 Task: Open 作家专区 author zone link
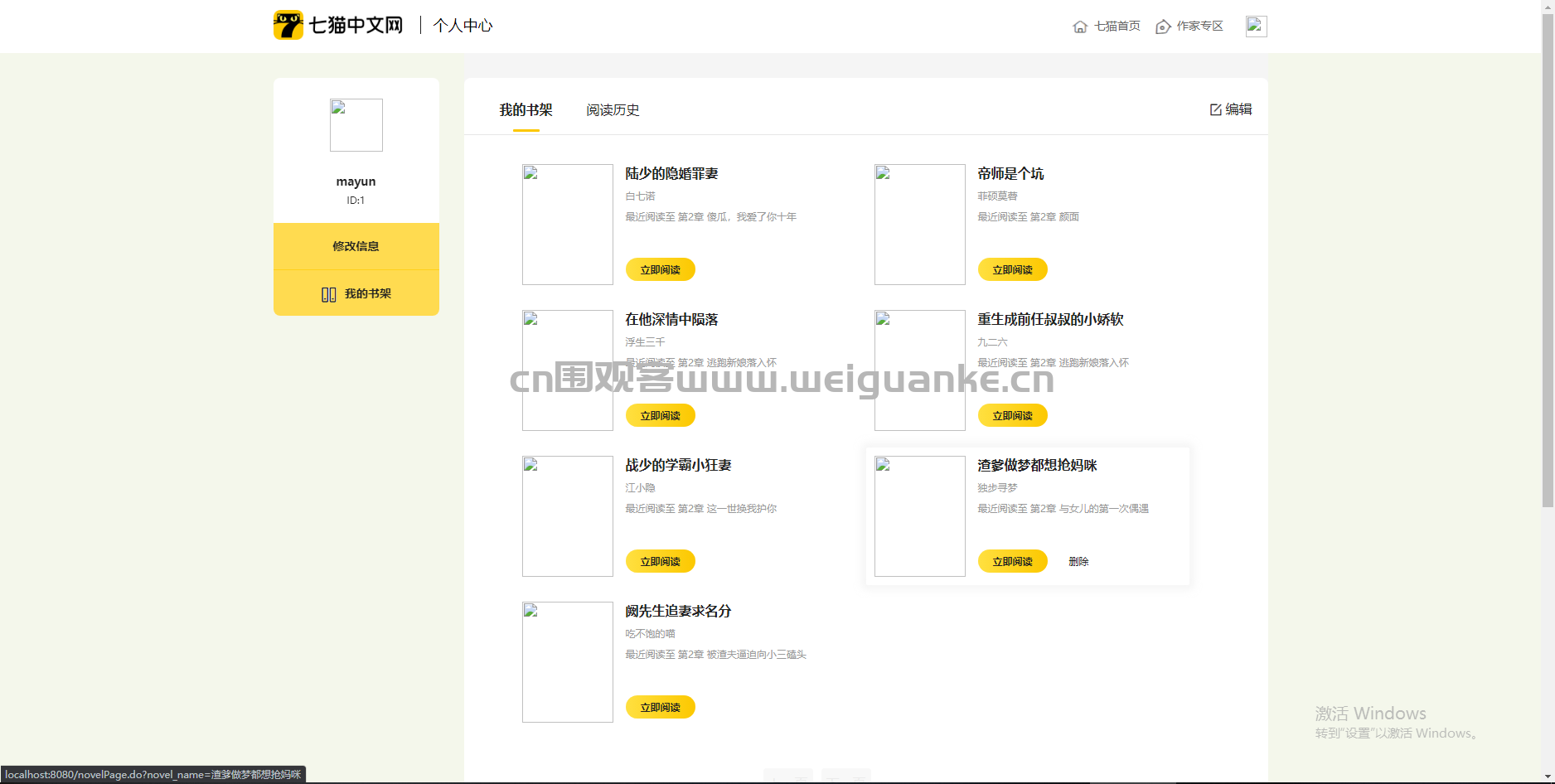(1199, 26)
